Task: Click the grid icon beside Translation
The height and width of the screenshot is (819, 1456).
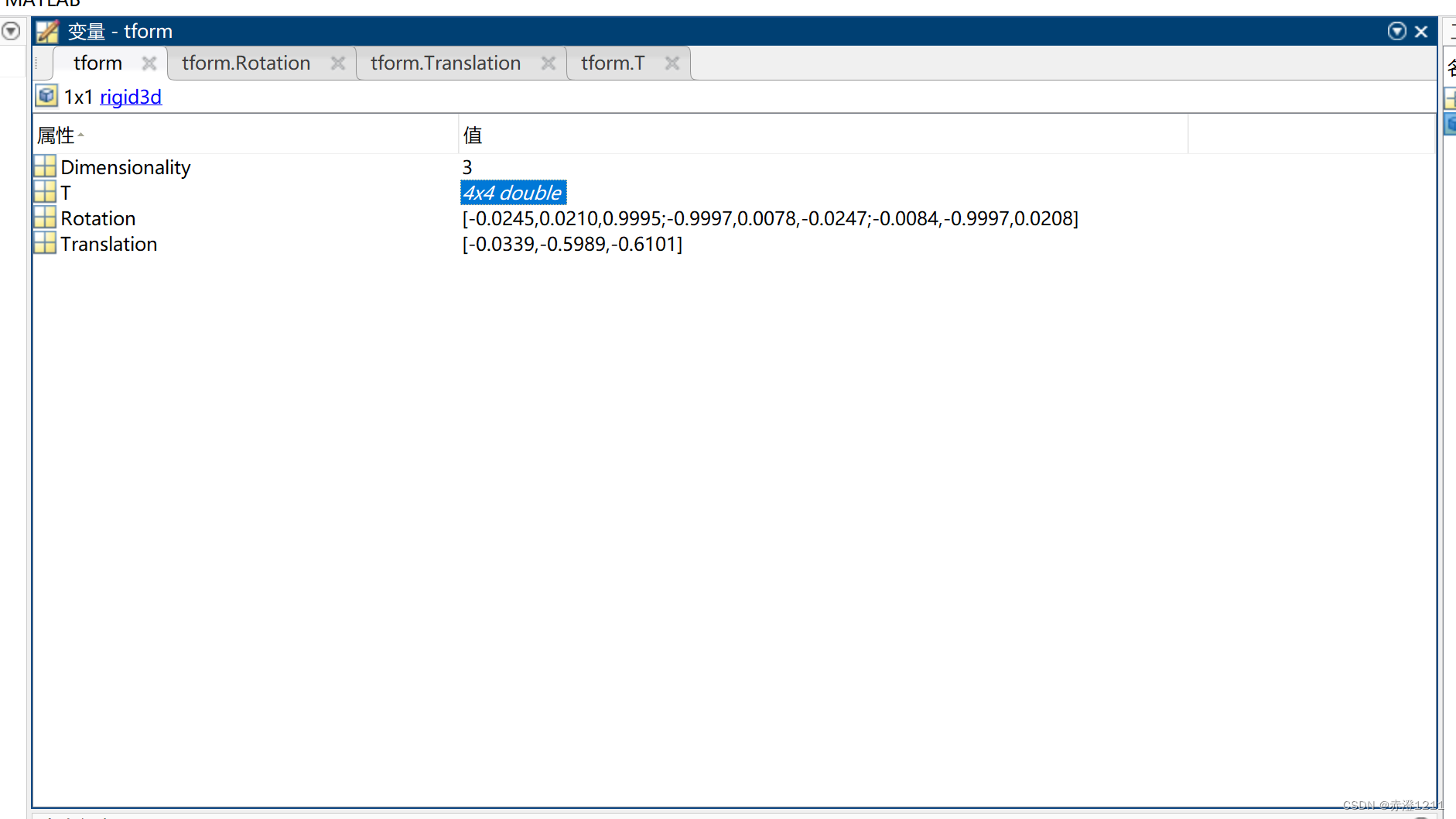Action: 44,242
